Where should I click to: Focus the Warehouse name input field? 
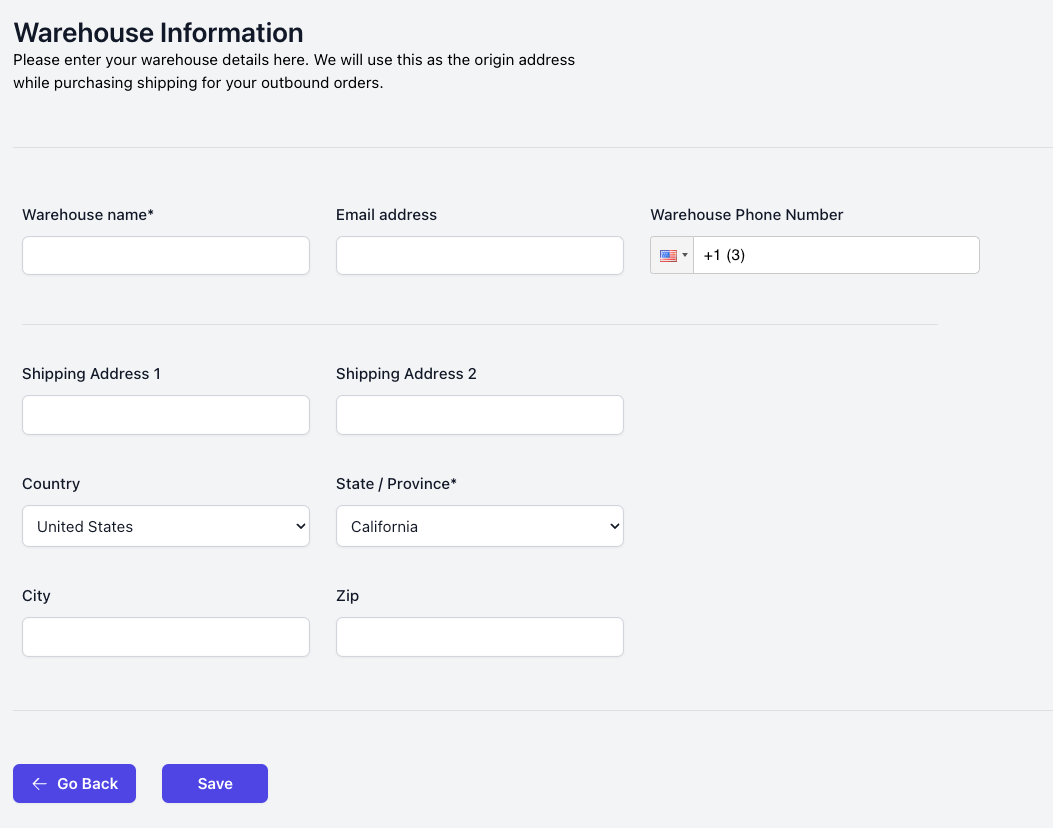coord(166,256)
